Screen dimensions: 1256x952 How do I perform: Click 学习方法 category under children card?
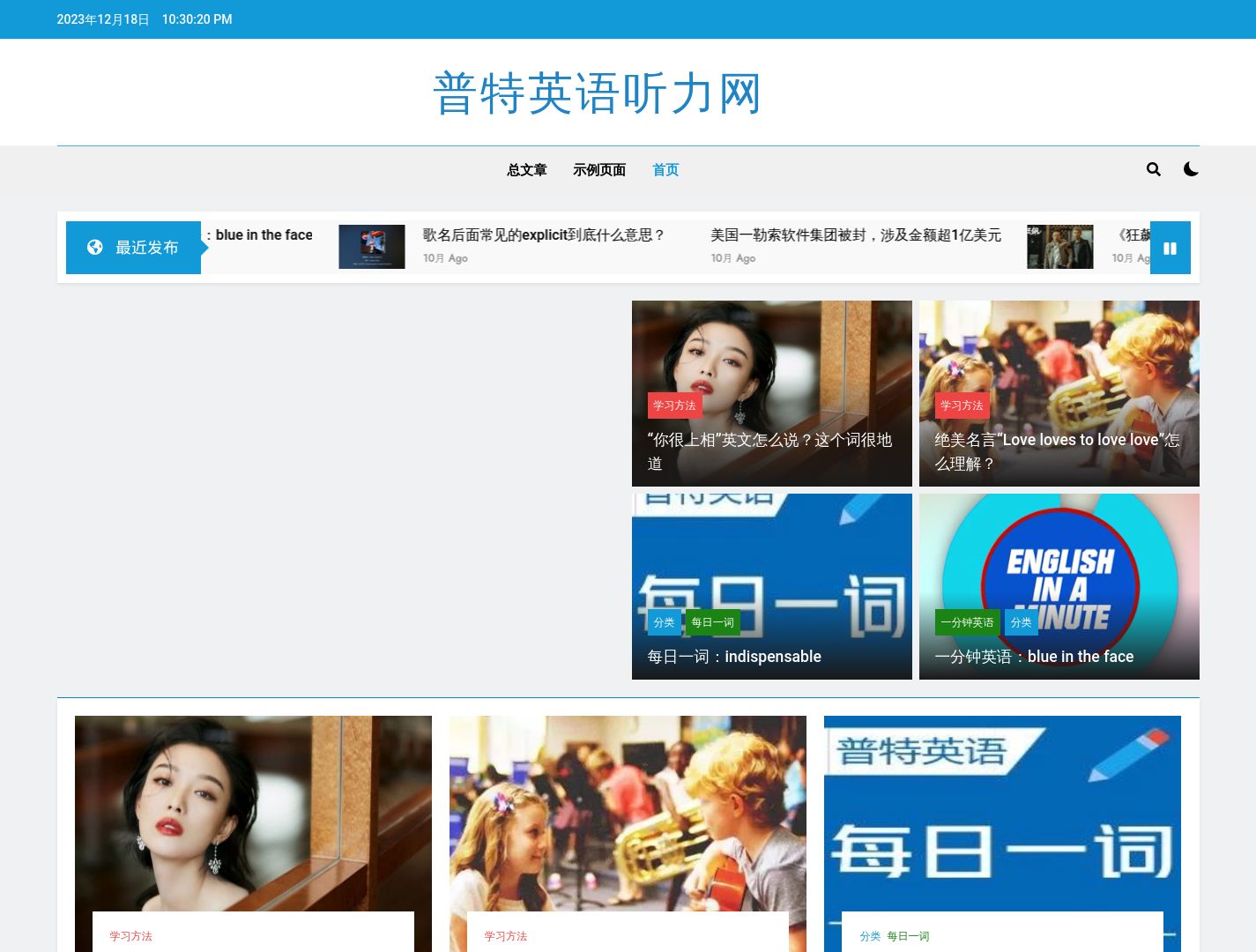point(506,936)
